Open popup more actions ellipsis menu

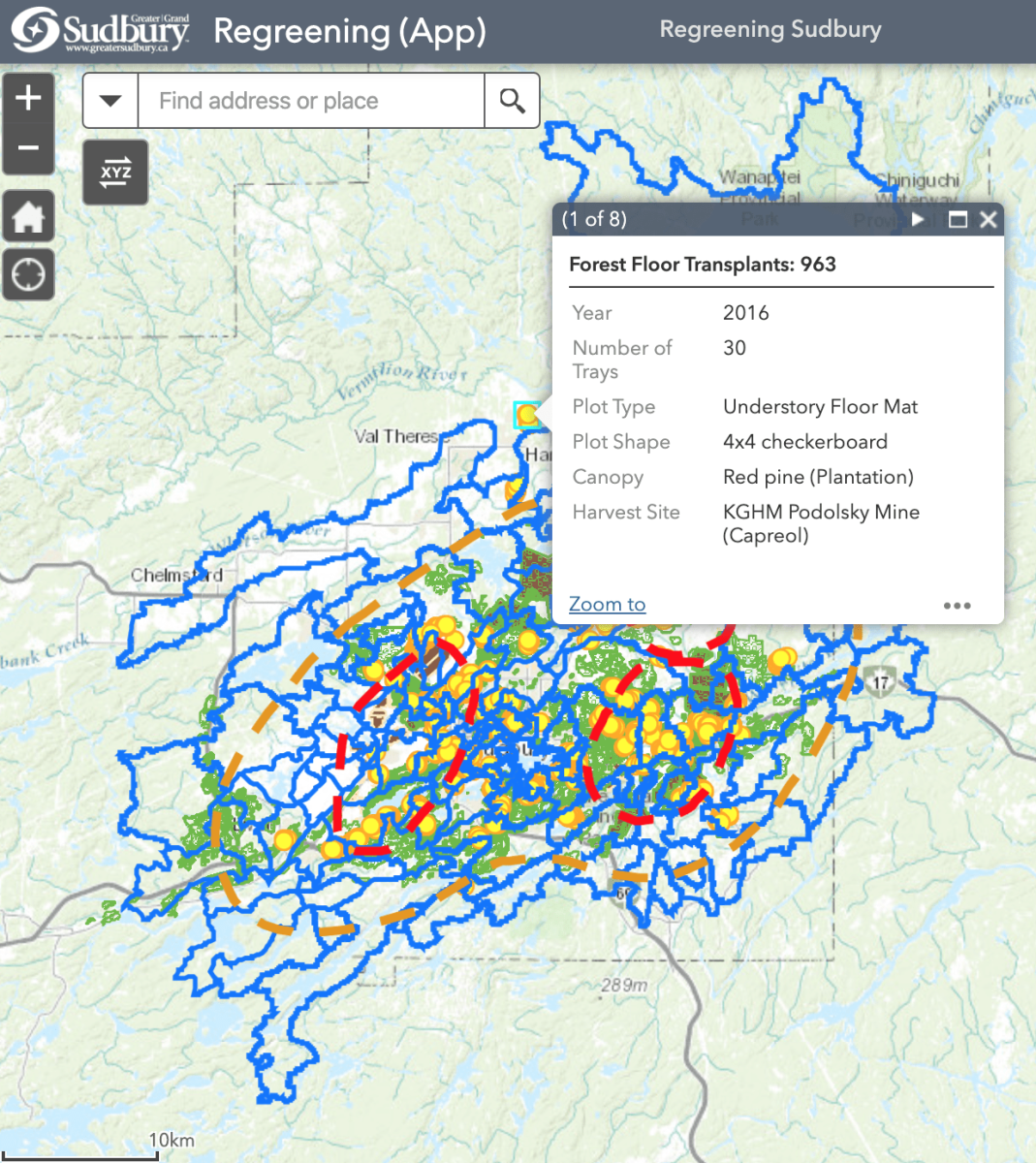pos(957,606)
